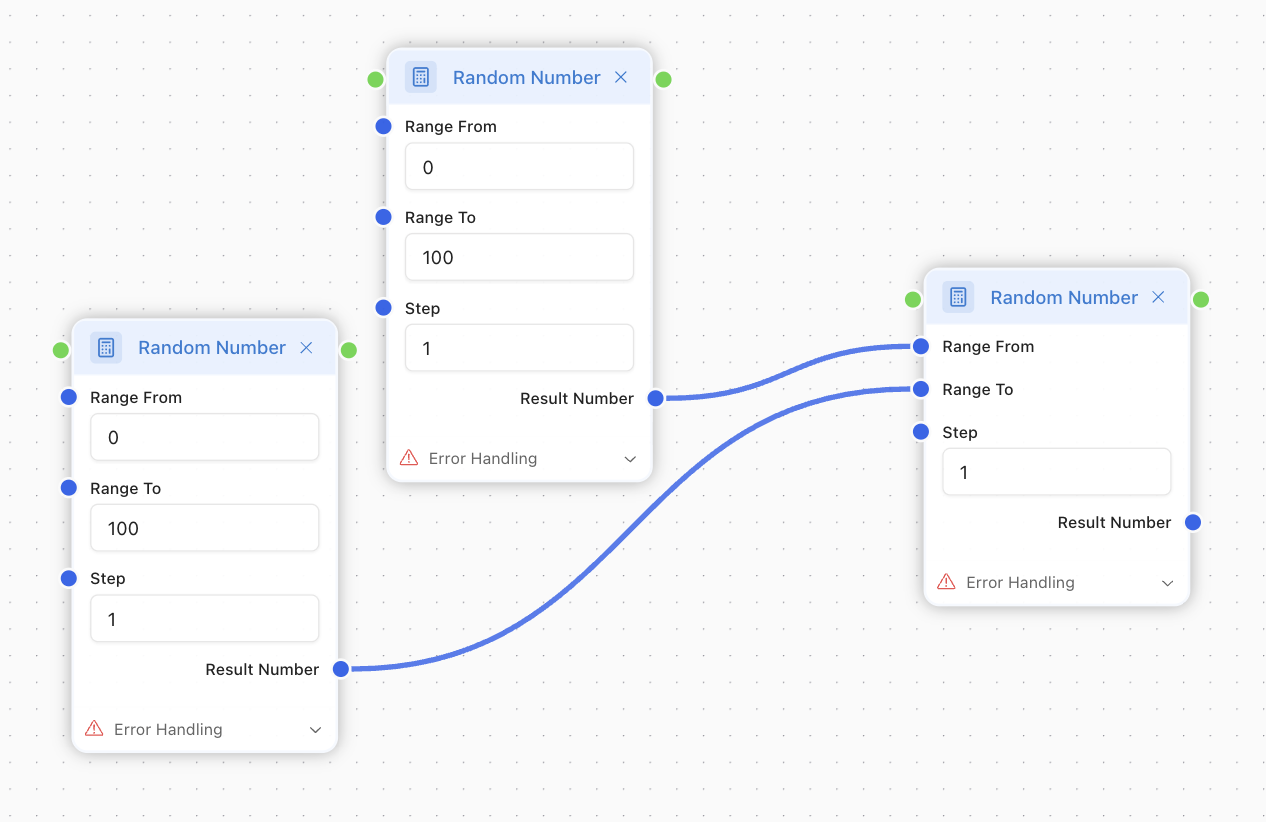Click the calculator icon on the top-middle node
Viewport: 1266px width, 822px height.
421,78
